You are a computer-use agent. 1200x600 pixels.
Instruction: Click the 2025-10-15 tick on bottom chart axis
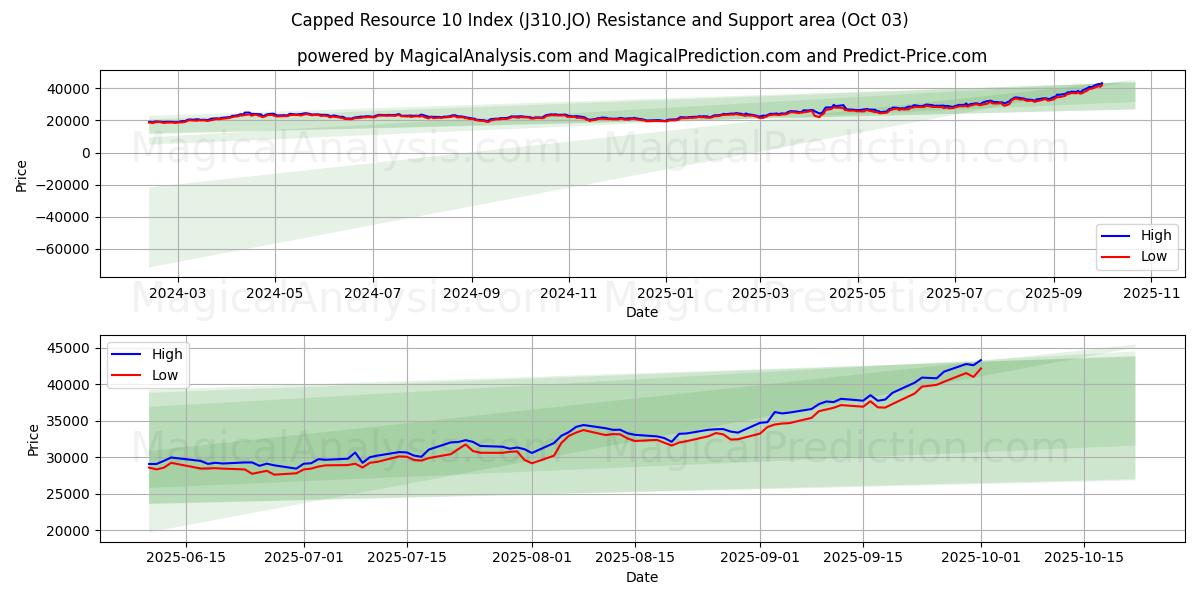[x=1084, y=557]
